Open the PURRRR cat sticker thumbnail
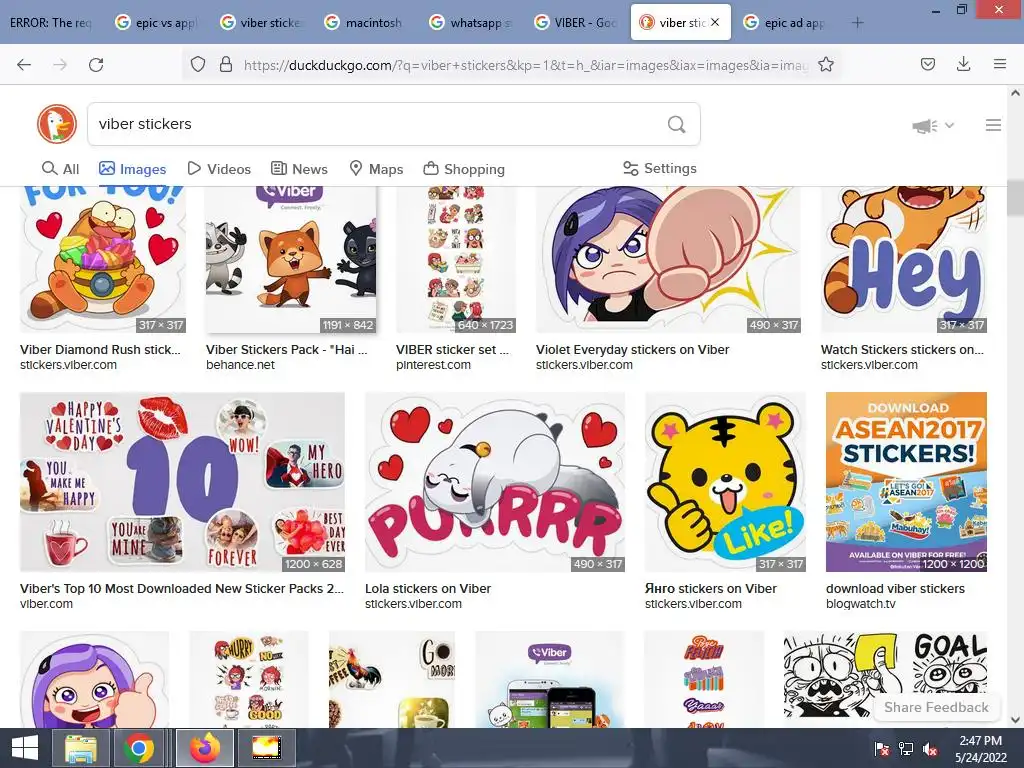 click(x=494, y=482)
